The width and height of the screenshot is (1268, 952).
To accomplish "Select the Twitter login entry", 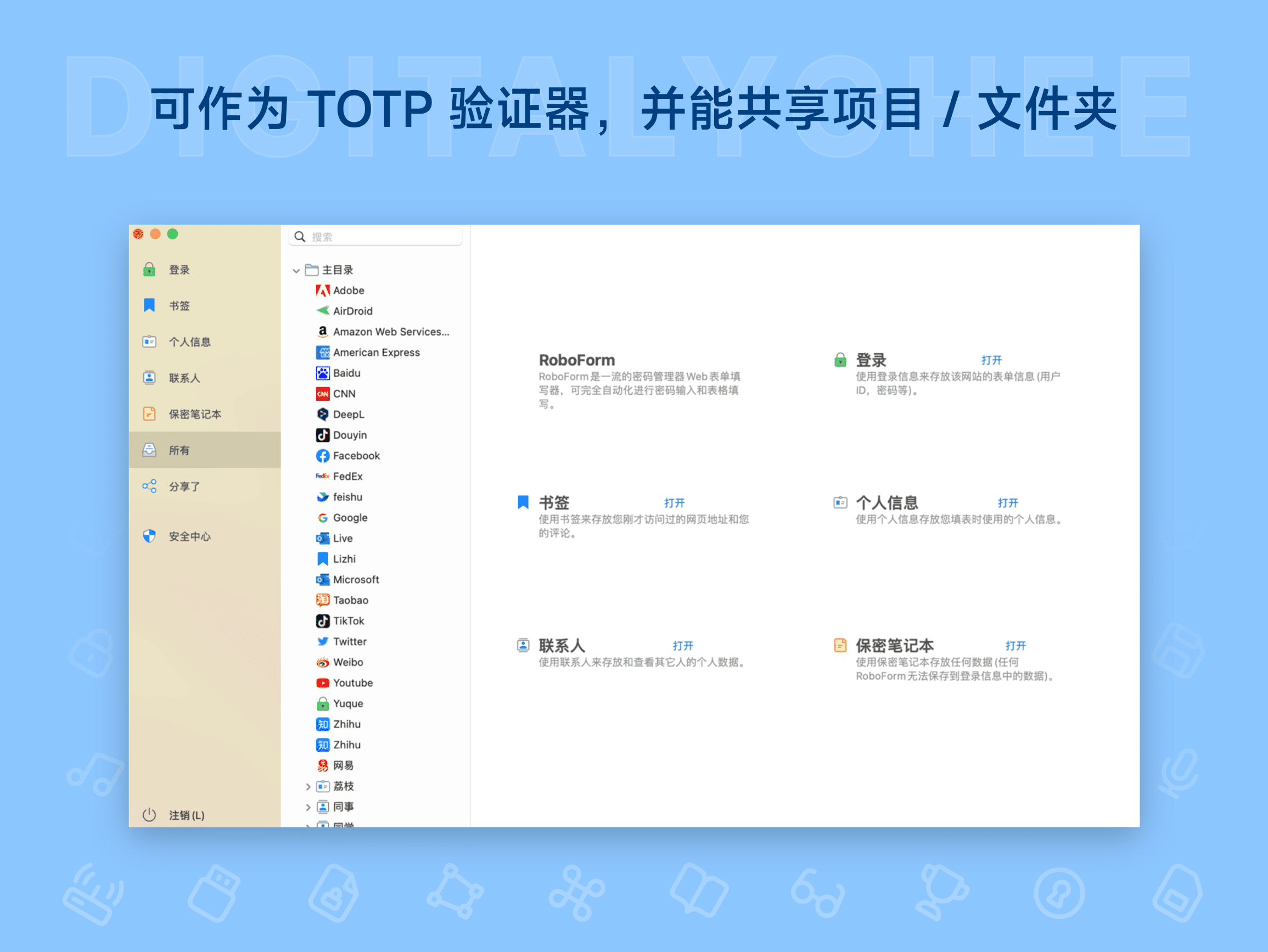I will [349, 641].
